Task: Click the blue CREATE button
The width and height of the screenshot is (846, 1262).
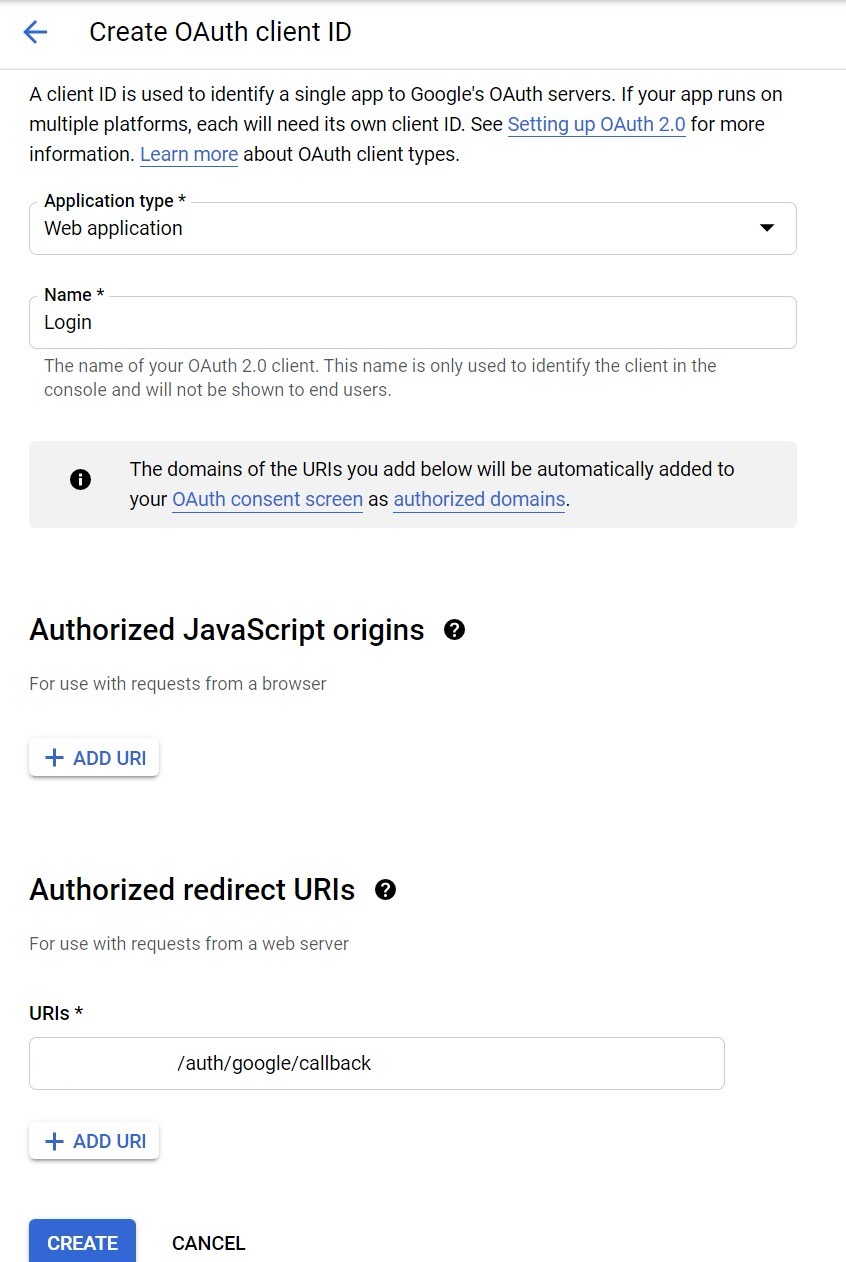Action: tap(82, 1241)
